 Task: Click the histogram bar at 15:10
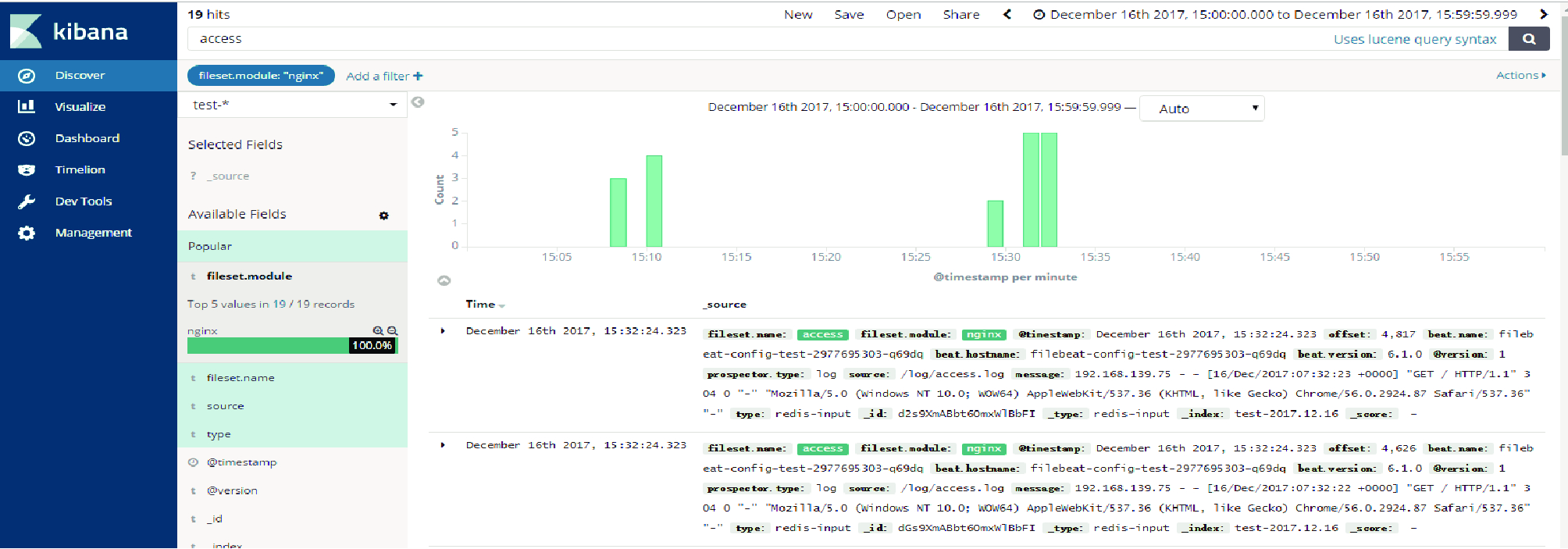[x=654, y=201]
